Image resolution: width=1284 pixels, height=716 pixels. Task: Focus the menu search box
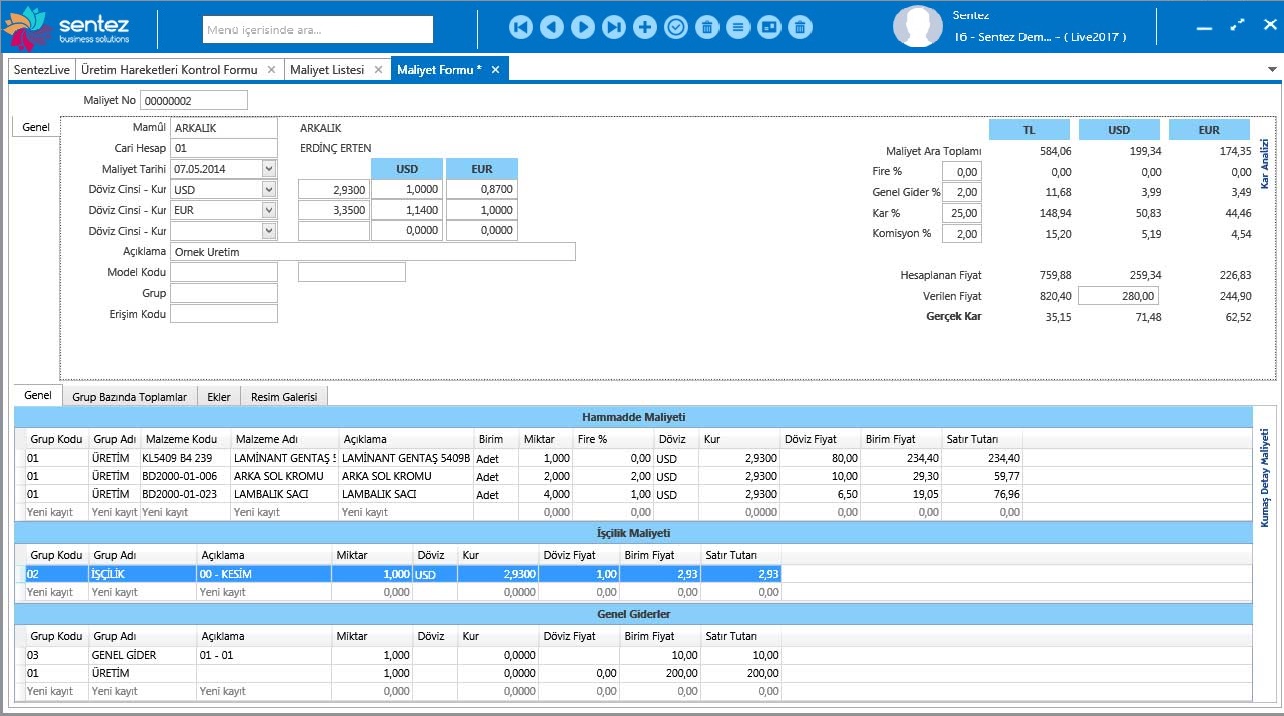318,30
